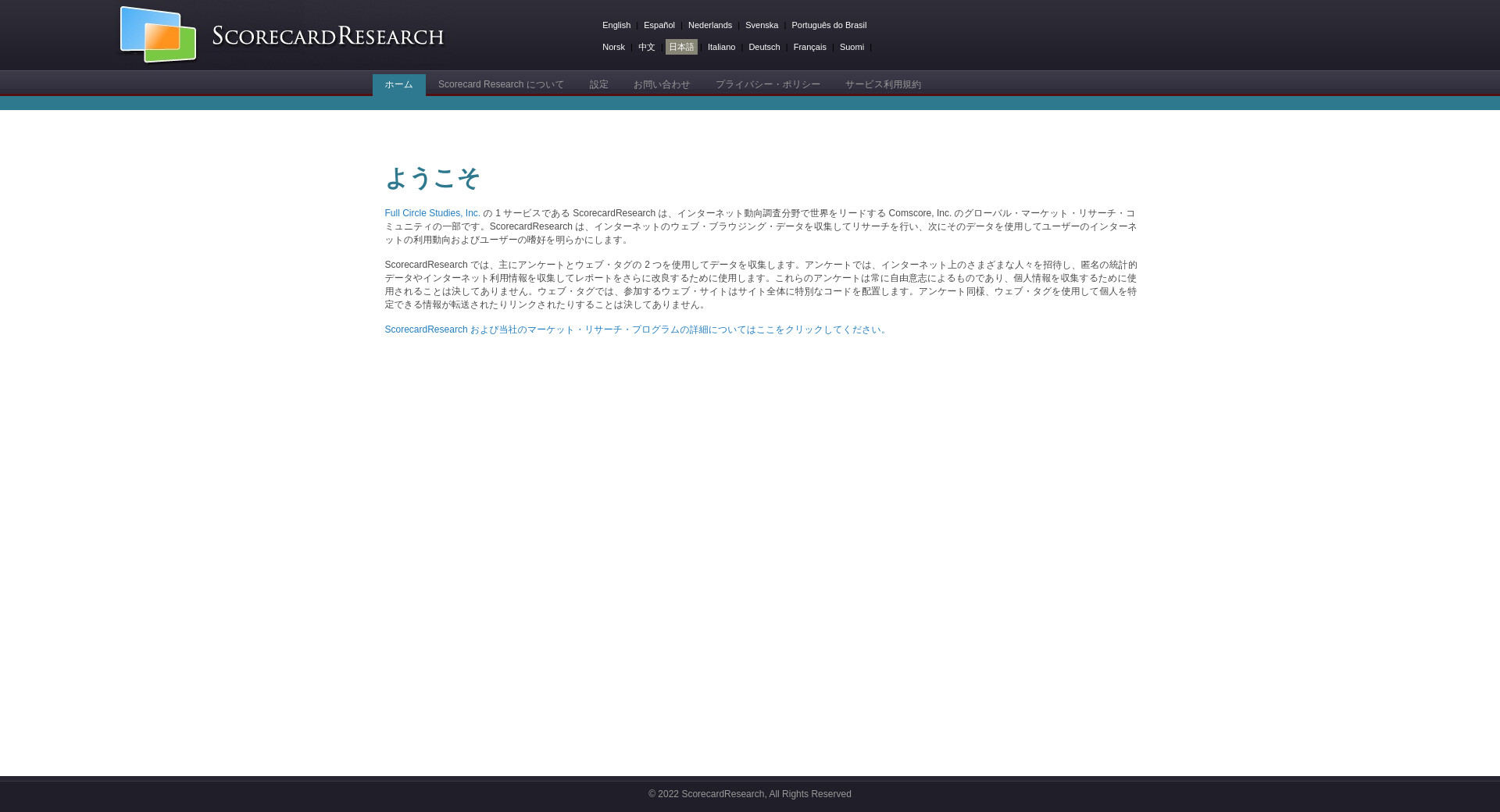The height and width of the screenshot is (812, 1500).
Task: Open the お問い合わせ contact tab
Action: pos(662,84)
